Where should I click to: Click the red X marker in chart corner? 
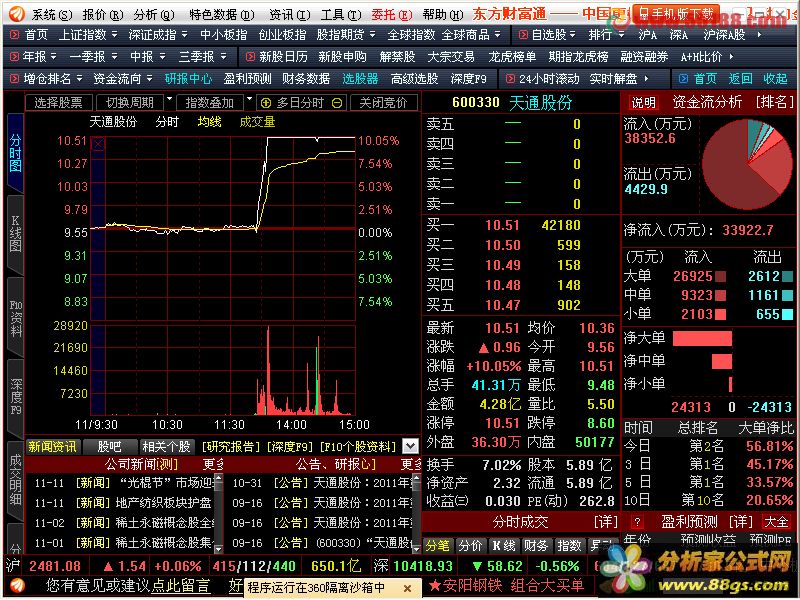point(98,144)
